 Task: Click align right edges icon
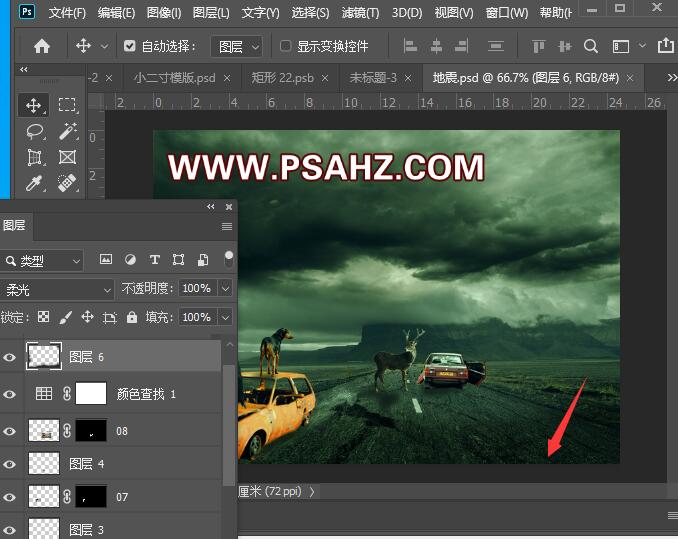click(461, 46)
